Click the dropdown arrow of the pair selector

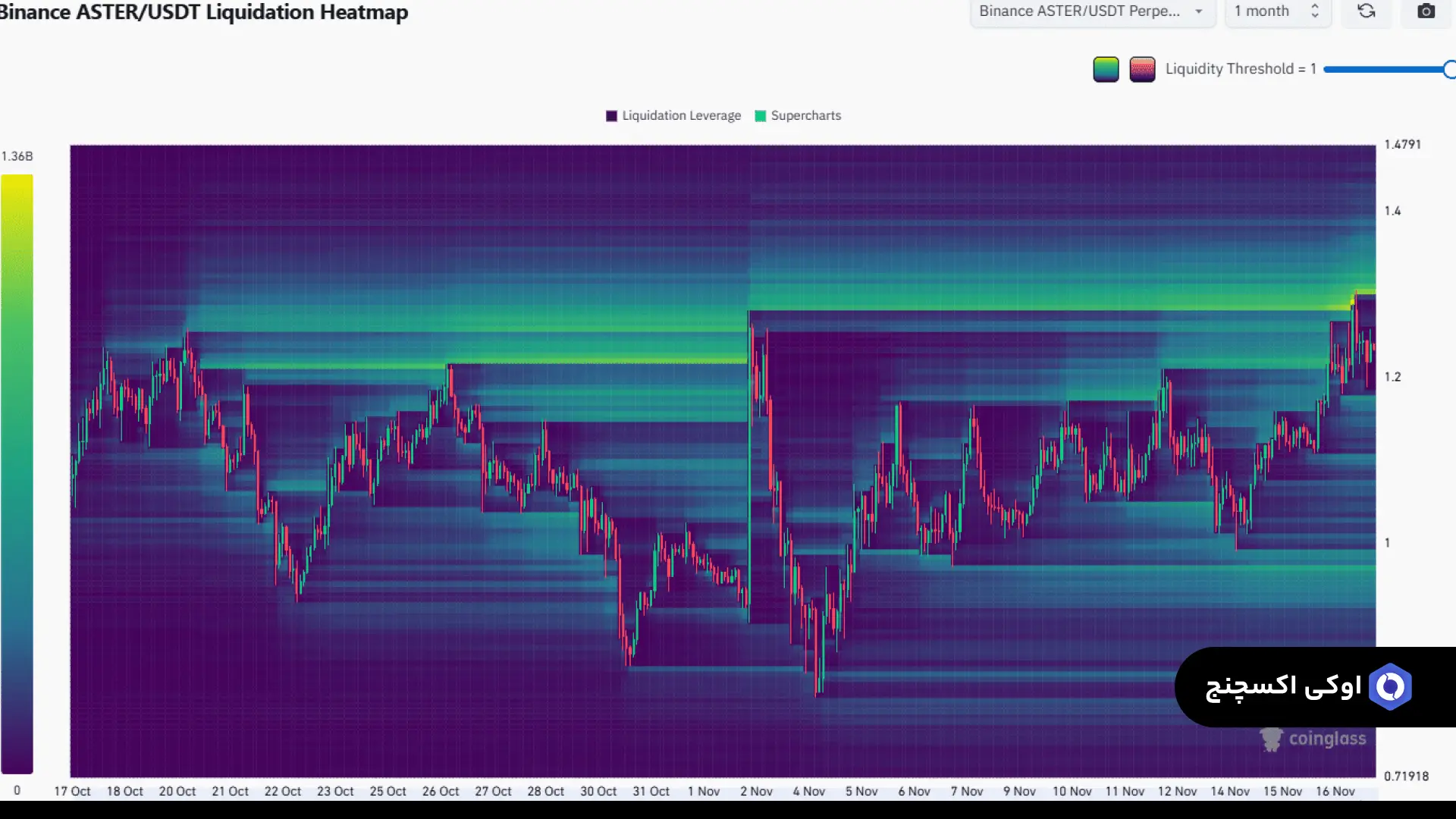click(x=1199, y=11)
